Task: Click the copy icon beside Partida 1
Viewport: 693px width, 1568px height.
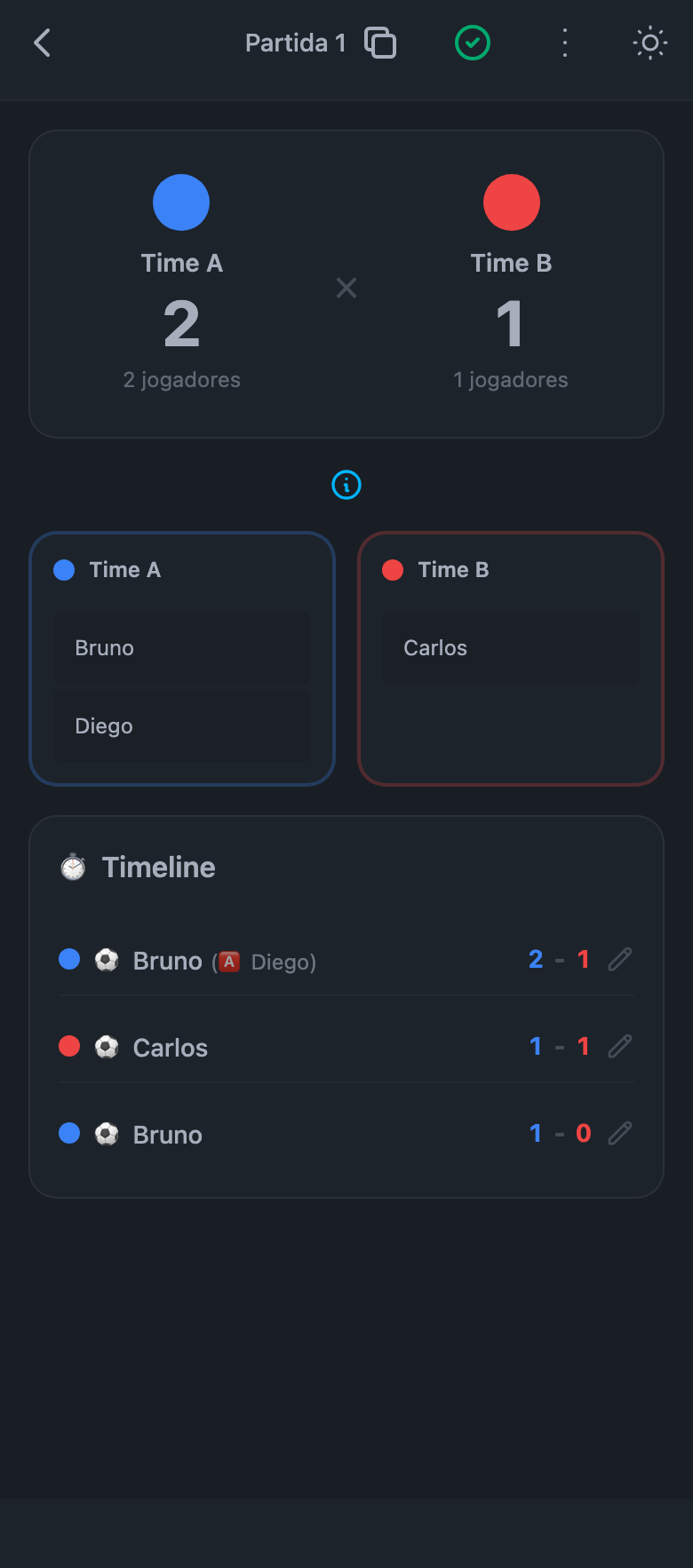Action: pos(380,43)
